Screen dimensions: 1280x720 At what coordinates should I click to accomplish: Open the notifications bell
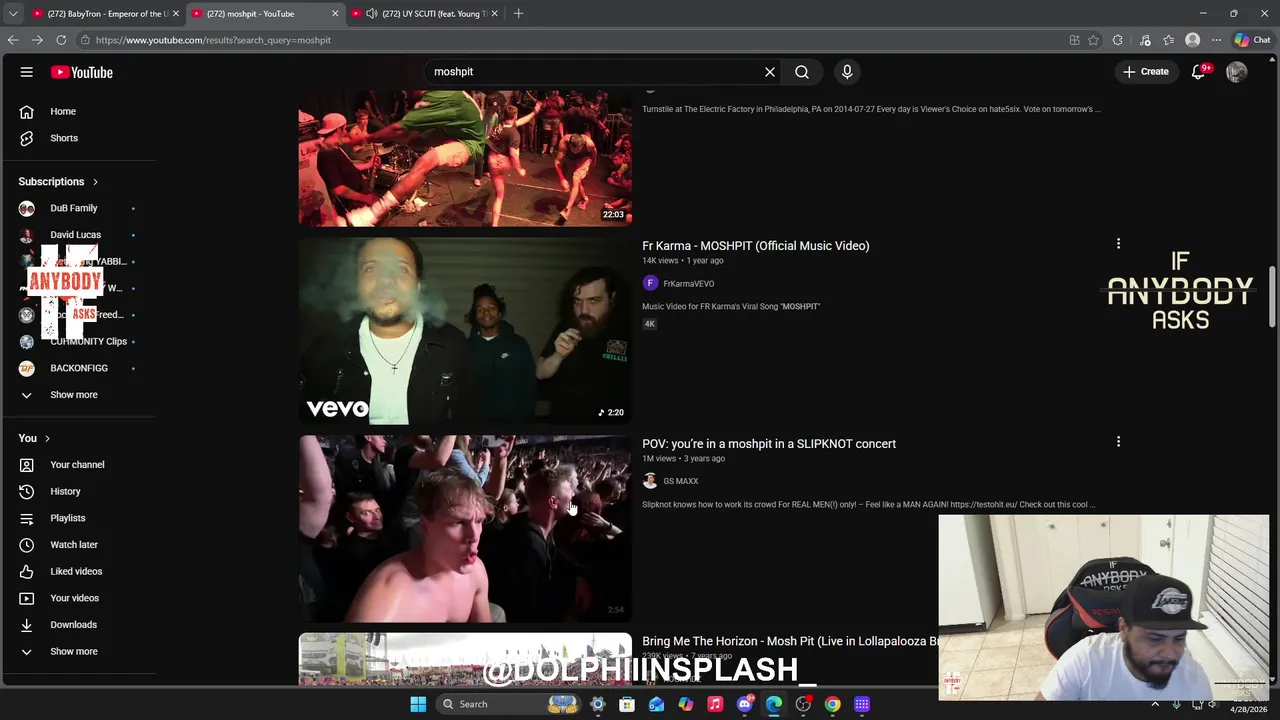click(x=1198, y=72)
